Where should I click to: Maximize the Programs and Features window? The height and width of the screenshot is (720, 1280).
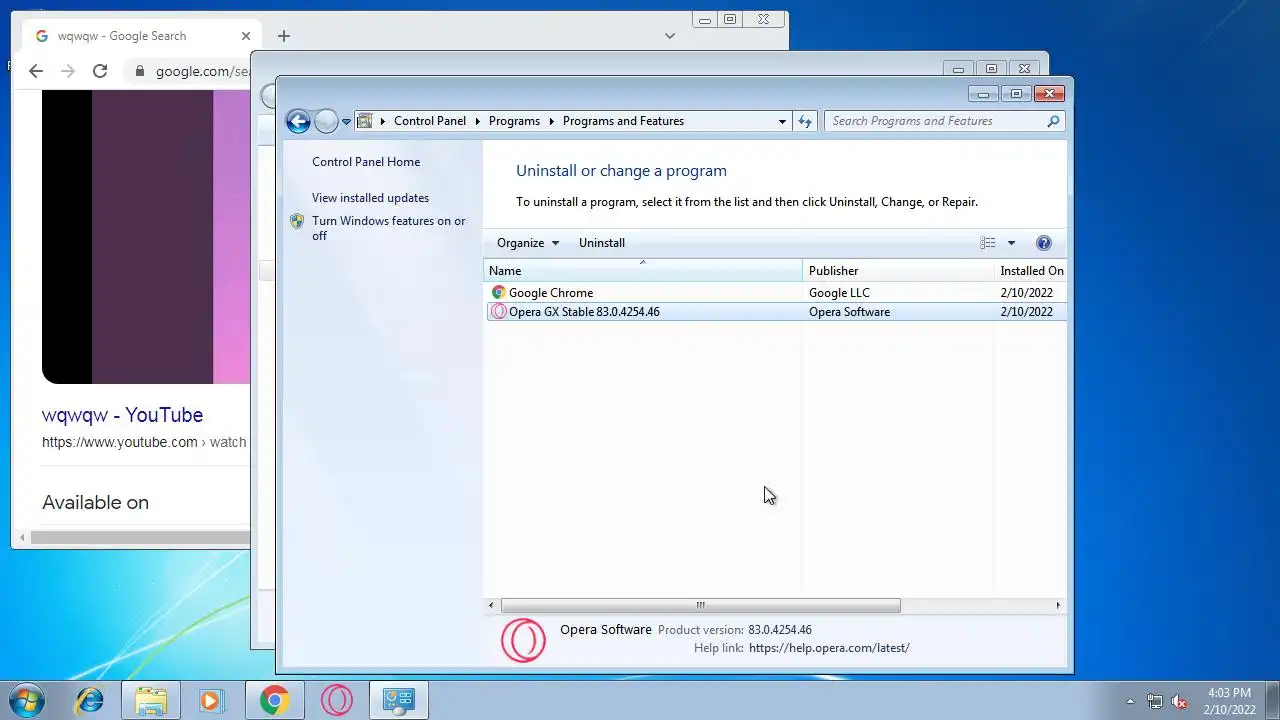pyautogui.click(x=1015, y=94)
